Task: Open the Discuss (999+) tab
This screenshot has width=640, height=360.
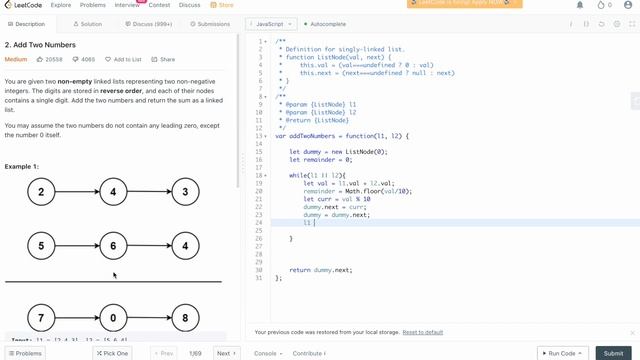Action: point(149,24)
